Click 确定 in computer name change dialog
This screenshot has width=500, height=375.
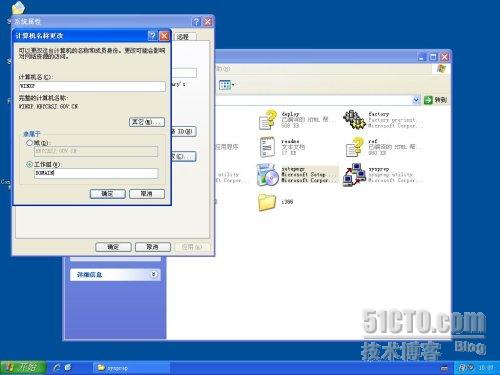point(108,194)
